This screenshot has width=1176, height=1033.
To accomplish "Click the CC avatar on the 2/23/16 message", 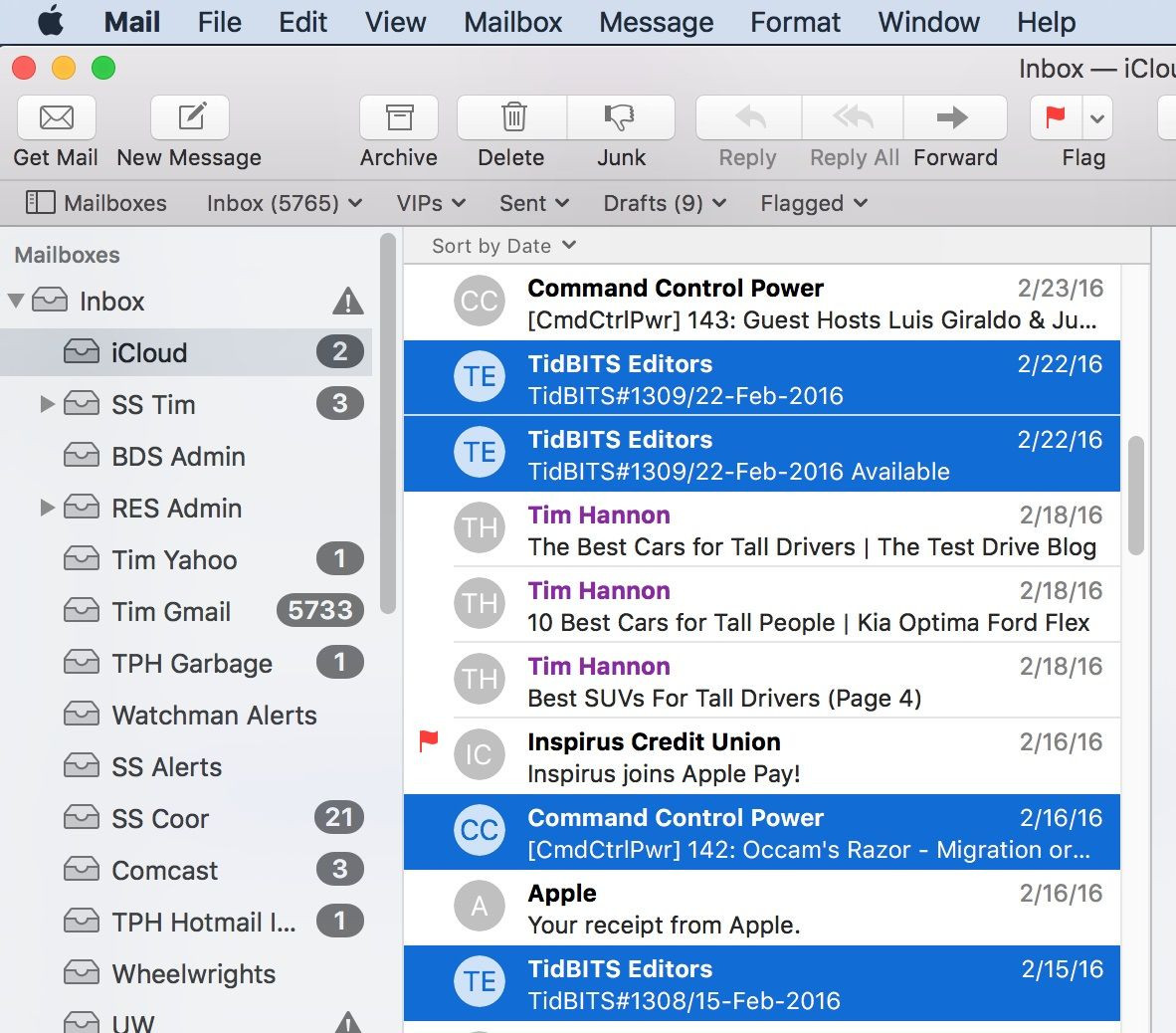I will pos(480,301).
